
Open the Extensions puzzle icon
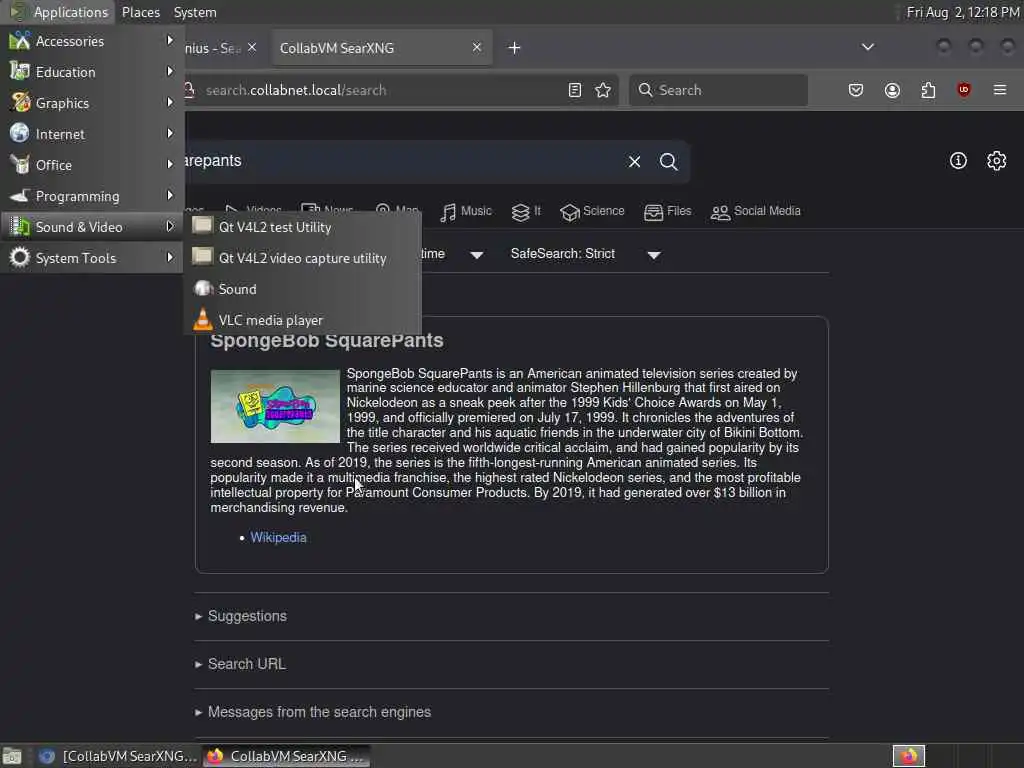(x=928, y=90)
